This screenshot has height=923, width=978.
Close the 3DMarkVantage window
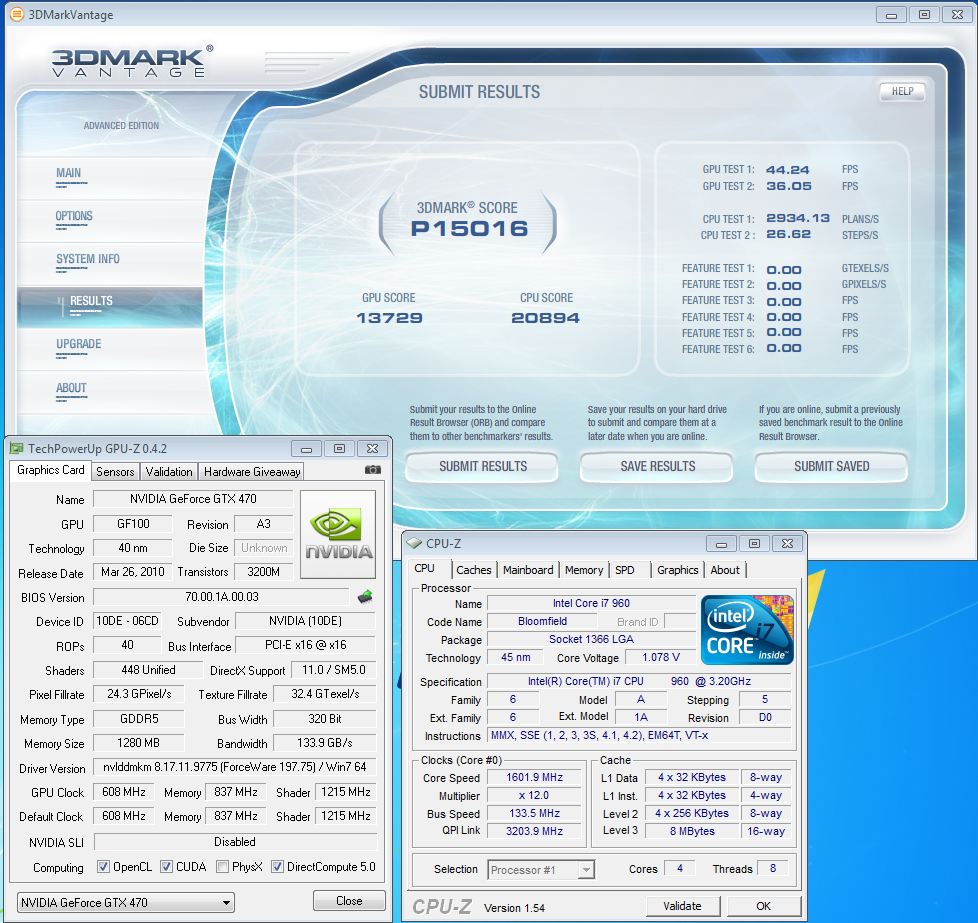pyautogui.click(x=957, y=15)
